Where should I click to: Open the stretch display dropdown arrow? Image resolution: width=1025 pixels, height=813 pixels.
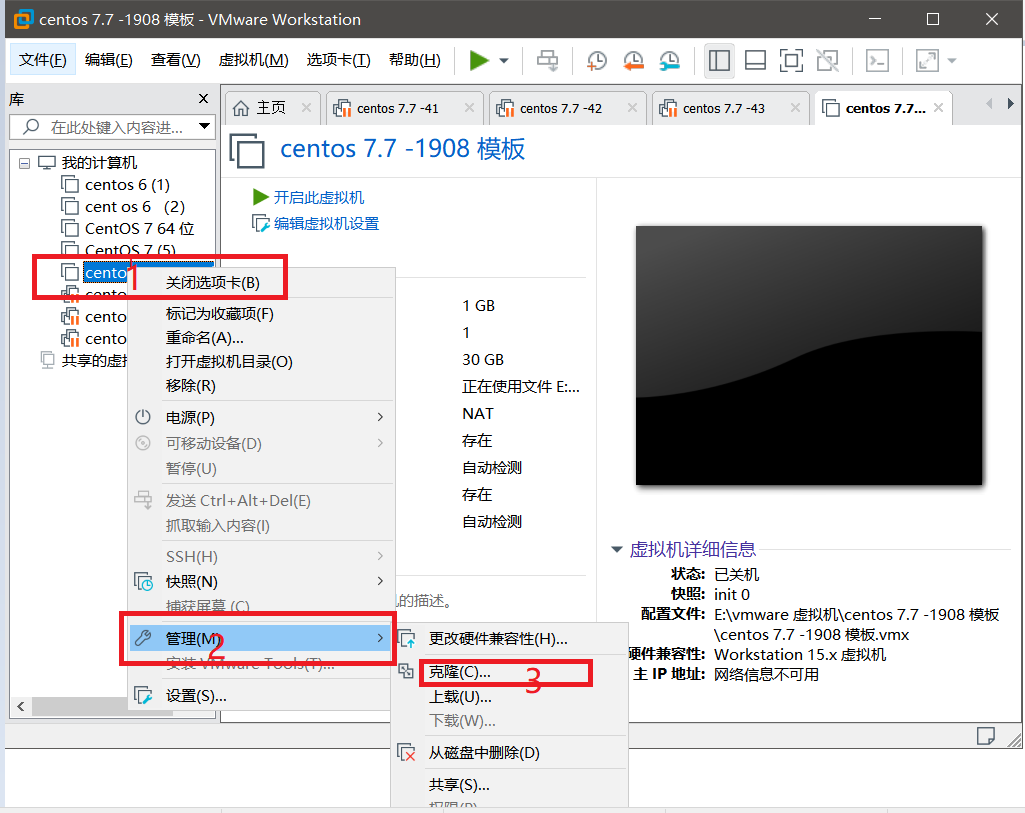click(952, 61)
